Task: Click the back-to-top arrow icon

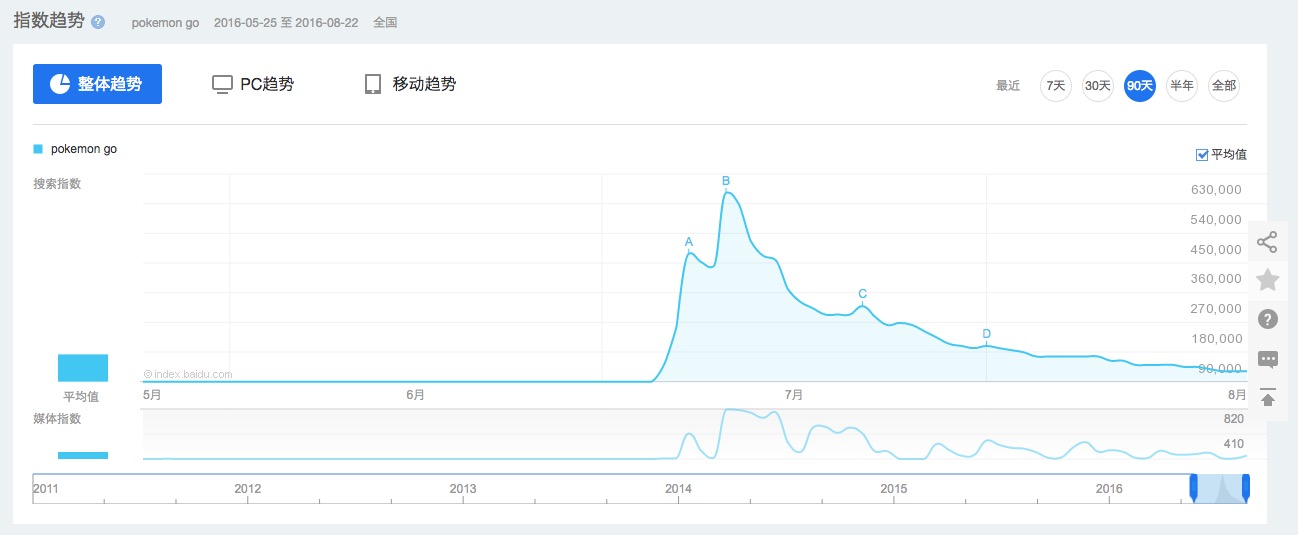Action: pyautogui.click(x=1267, y=397)
